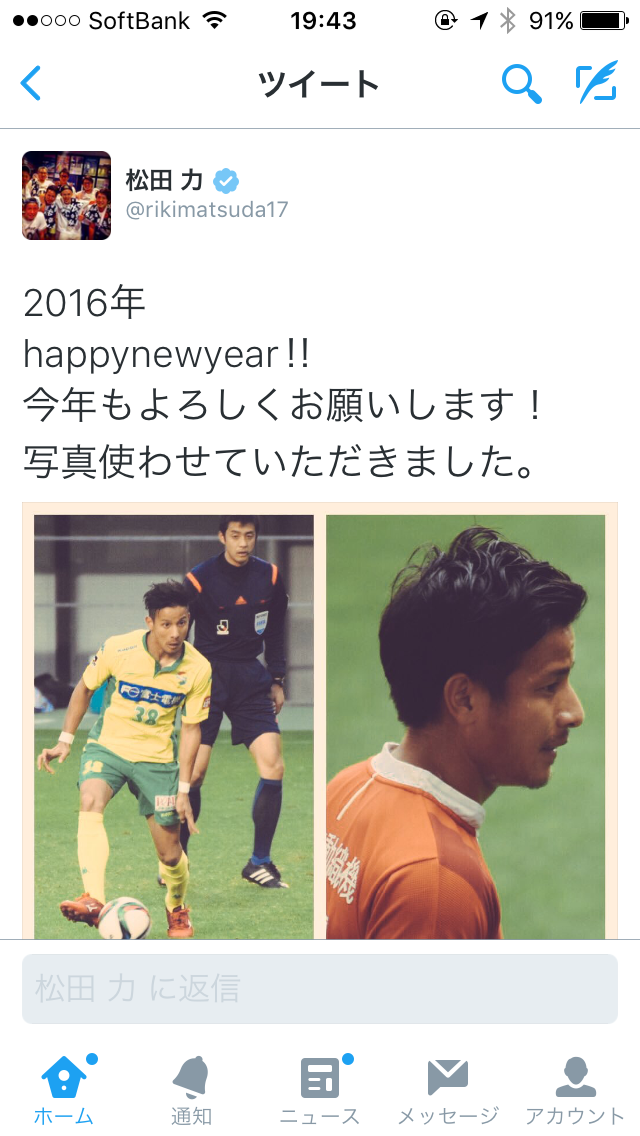Screen dimensions: 640x1136
Task: Switch to the ニュース news tab
Action: (x=320, y=1089)
